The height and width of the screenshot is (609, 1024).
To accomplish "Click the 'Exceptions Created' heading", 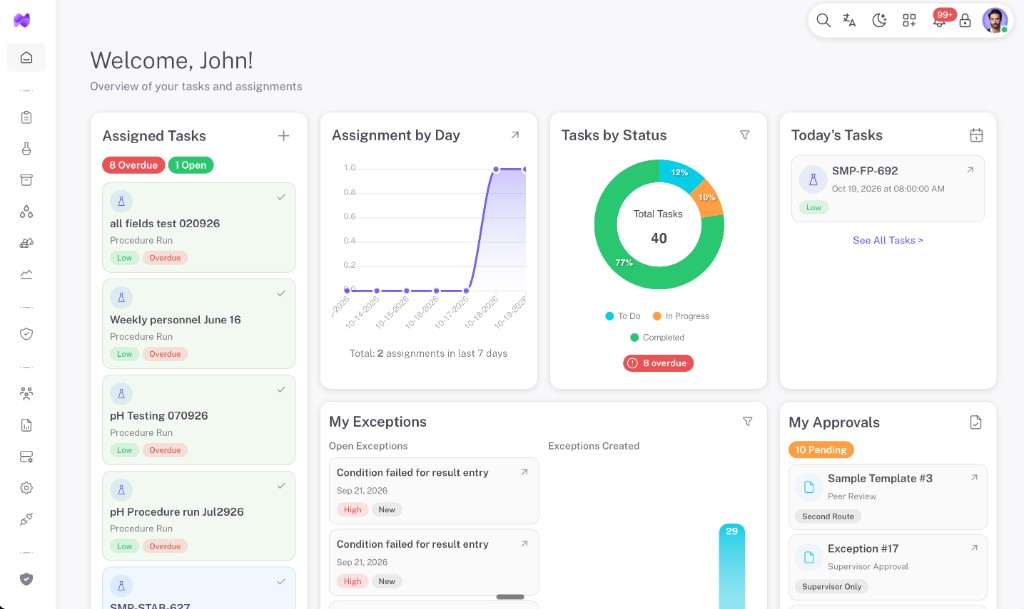I will (594, 446).
